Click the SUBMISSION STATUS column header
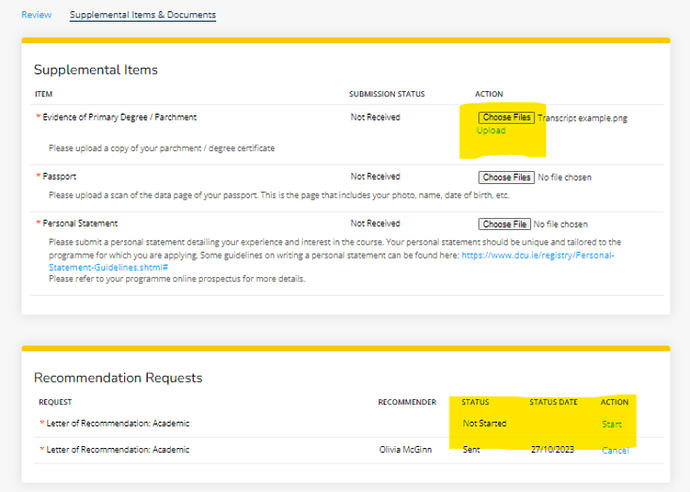Screen dimensions: 690x492 (x=386, y=94)
